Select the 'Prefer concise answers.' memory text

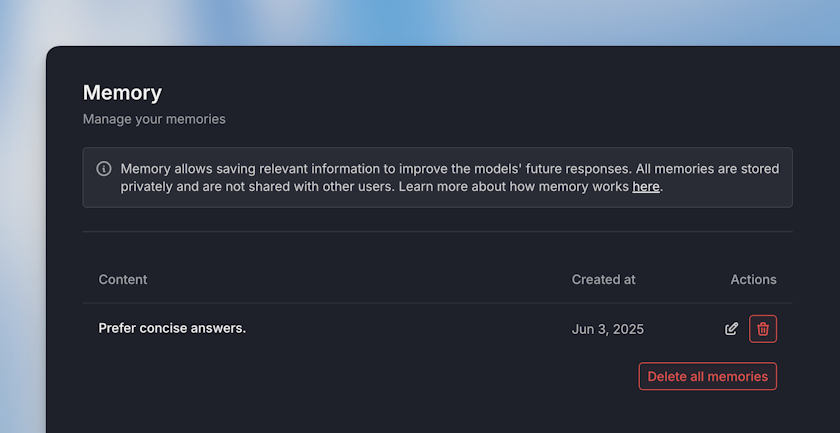click(172, 328)
